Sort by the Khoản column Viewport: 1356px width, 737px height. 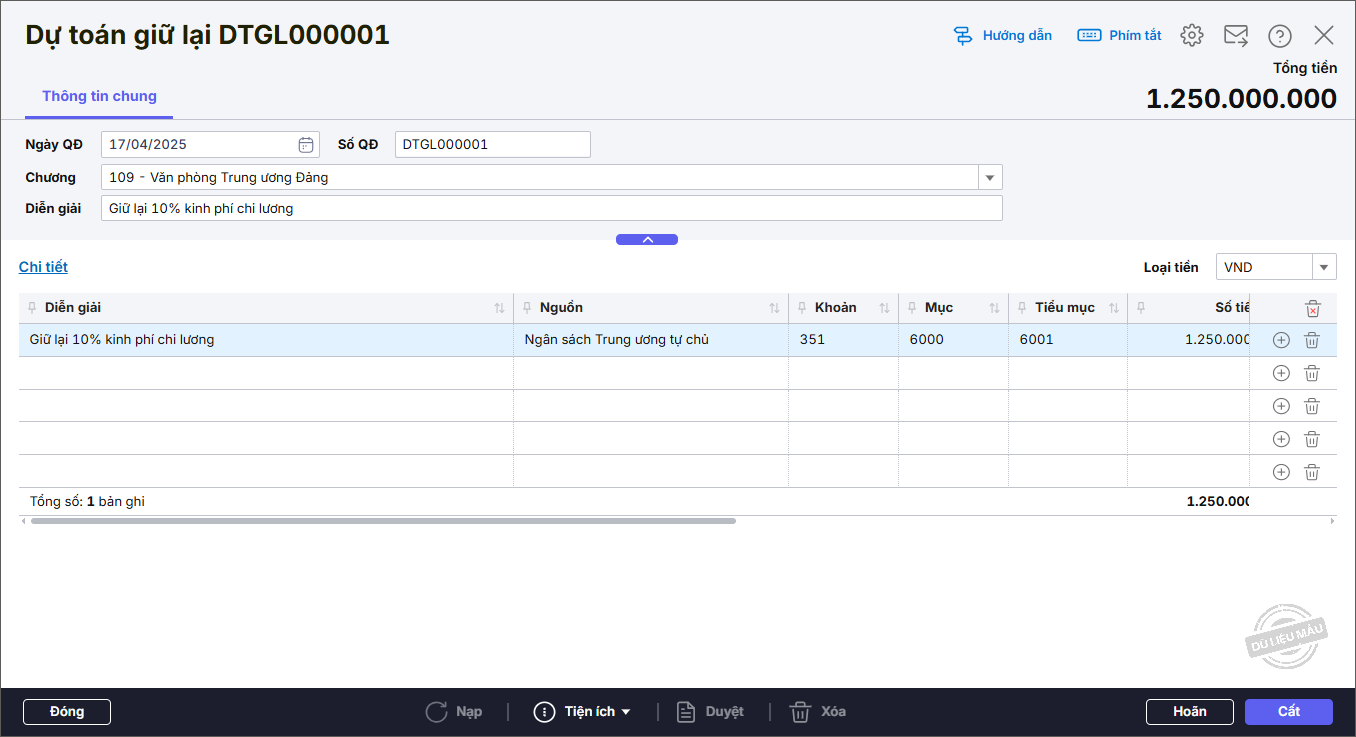point(884,308)
